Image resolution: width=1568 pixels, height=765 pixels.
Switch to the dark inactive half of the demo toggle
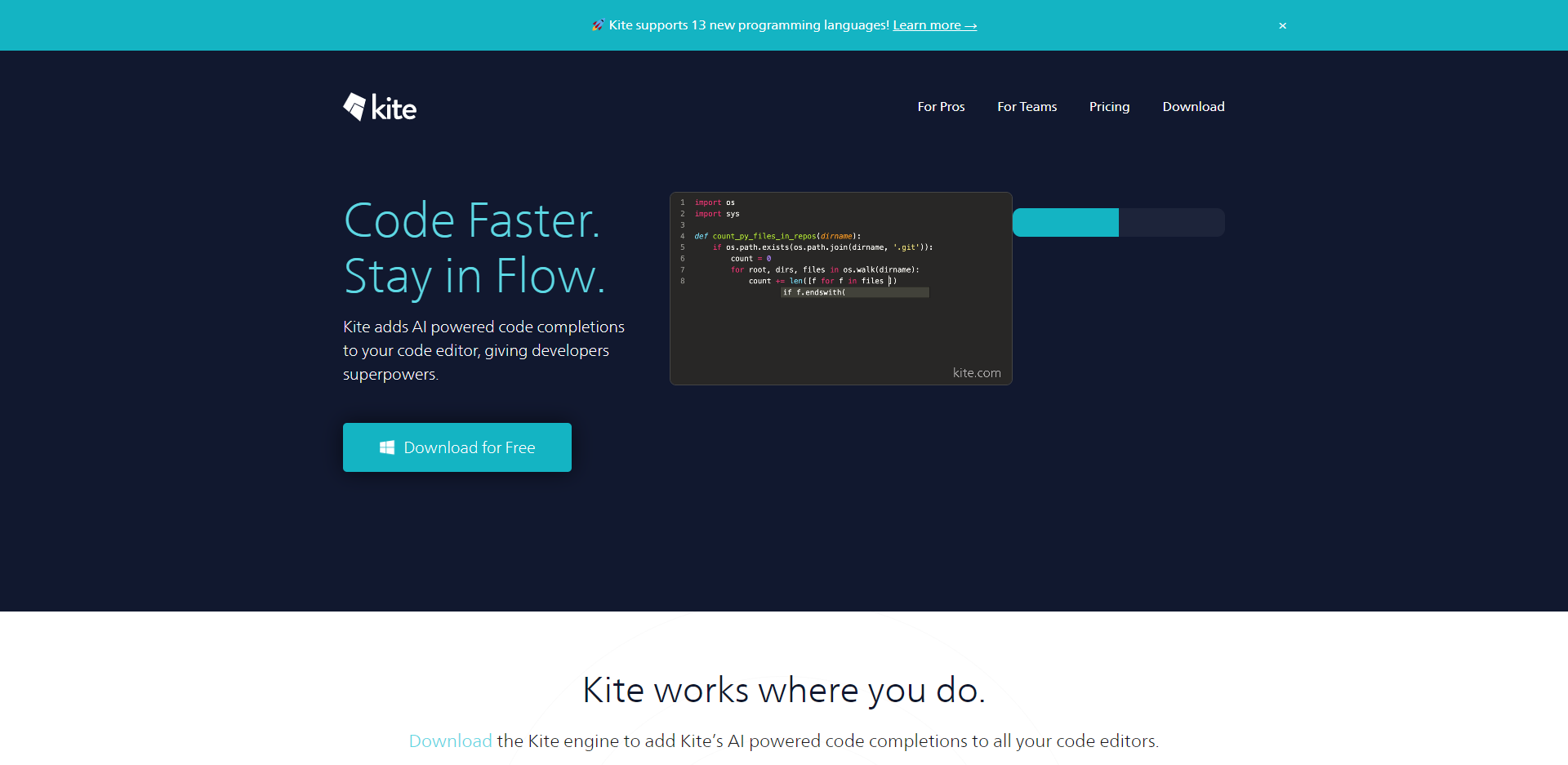pyautogui.click(x=1171, y=222)
